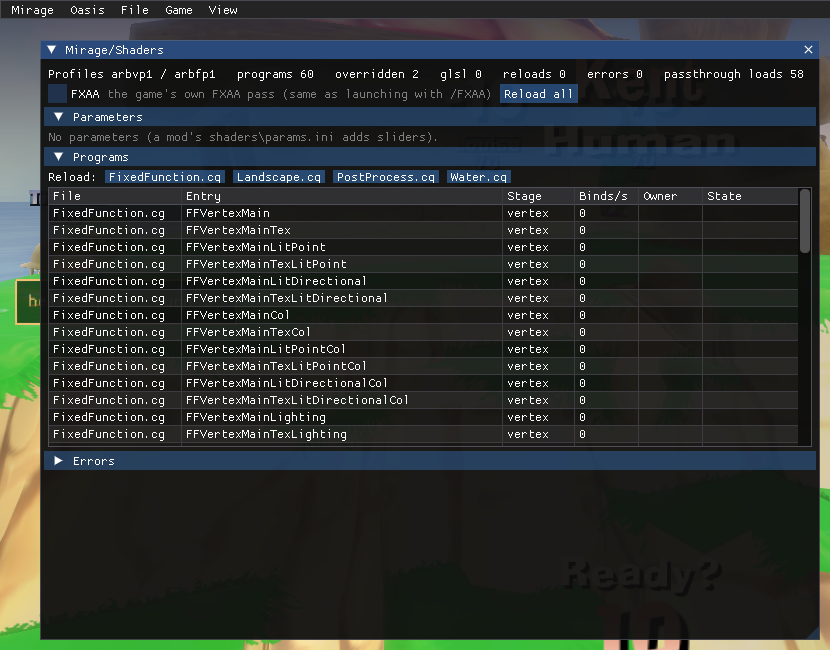Viewport: 830px width, 650px height.
Task: Select the FFVertexMainTexLitDirectionalCol entry
Action: click(297, 400)
